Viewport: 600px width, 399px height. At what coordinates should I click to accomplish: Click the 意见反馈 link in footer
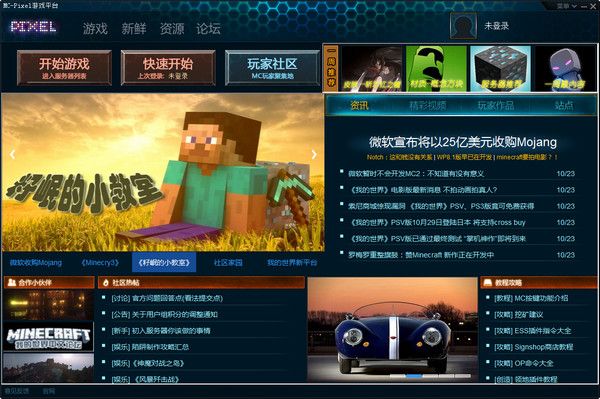17,391
